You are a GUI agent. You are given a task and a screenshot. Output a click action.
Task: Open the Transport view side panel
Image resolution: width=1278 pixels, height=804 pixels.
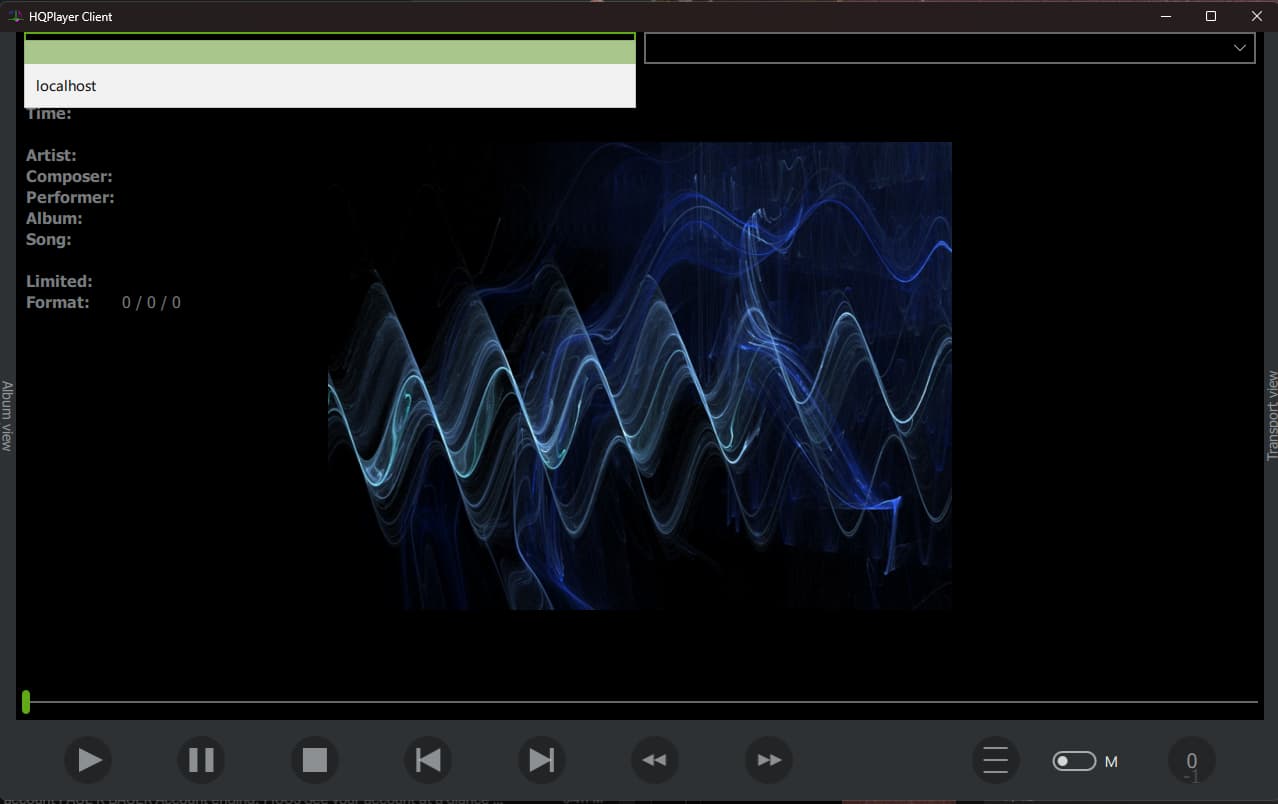[1271, 415]
